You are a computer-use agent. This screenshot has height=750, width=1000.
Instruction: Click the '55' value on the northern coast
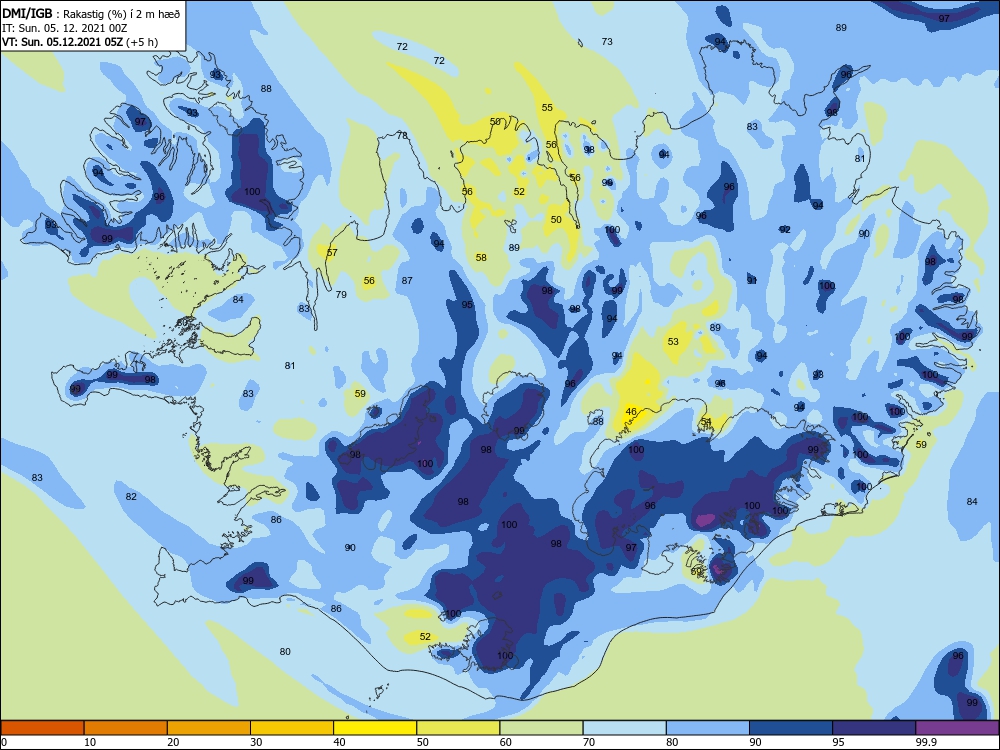(x=547, y=108)
